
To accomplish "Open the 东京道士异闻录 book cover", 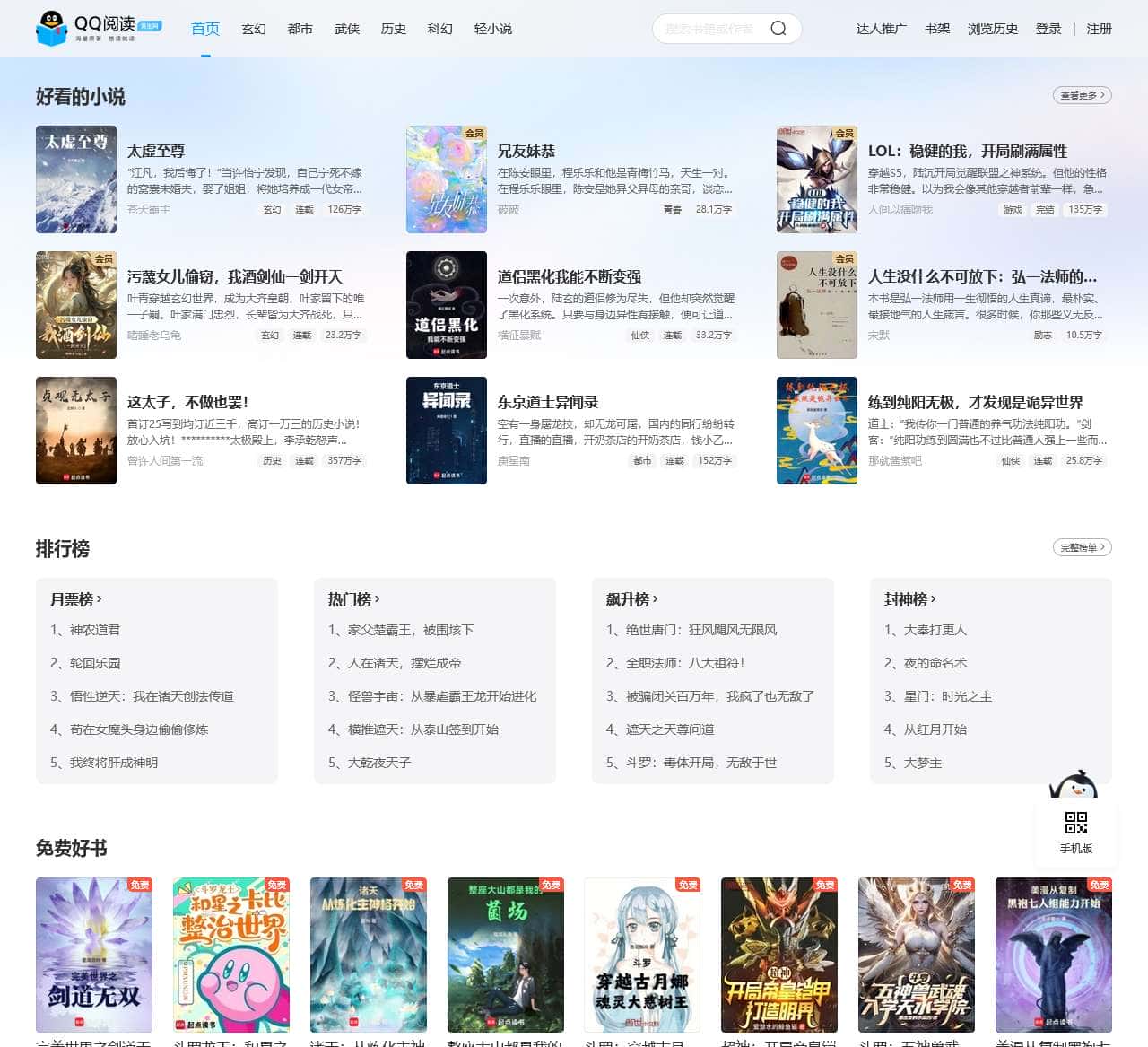I will tap(447, 431).
